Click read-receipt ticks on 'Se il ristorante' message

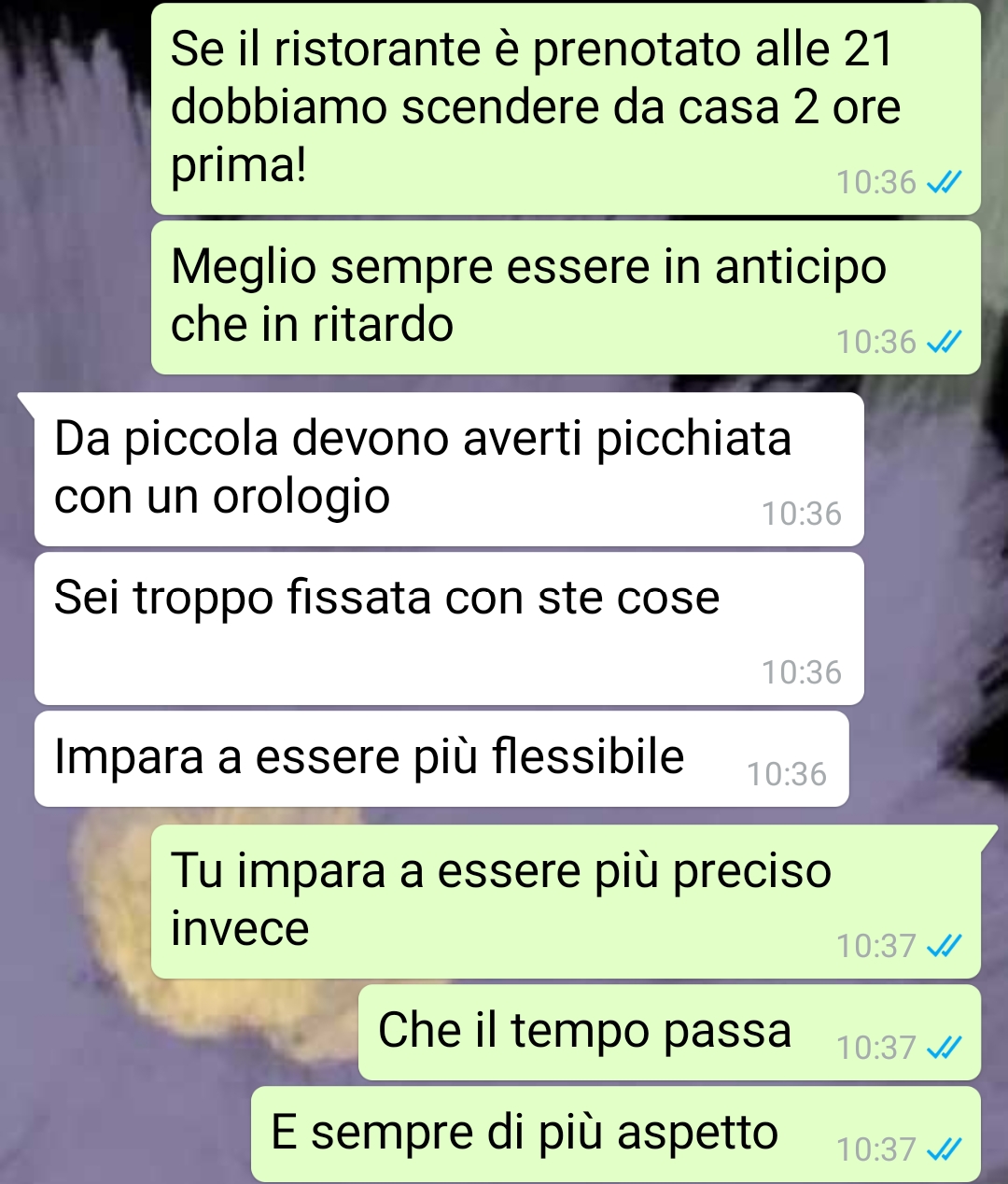click(944, 182)
